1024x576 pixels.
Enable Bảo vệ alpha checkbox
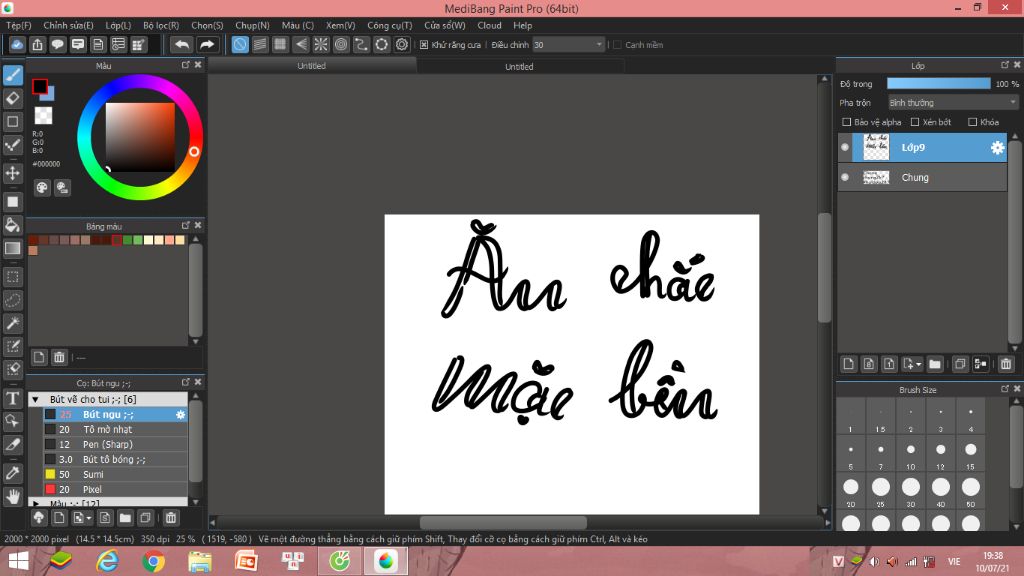(846, 122)
